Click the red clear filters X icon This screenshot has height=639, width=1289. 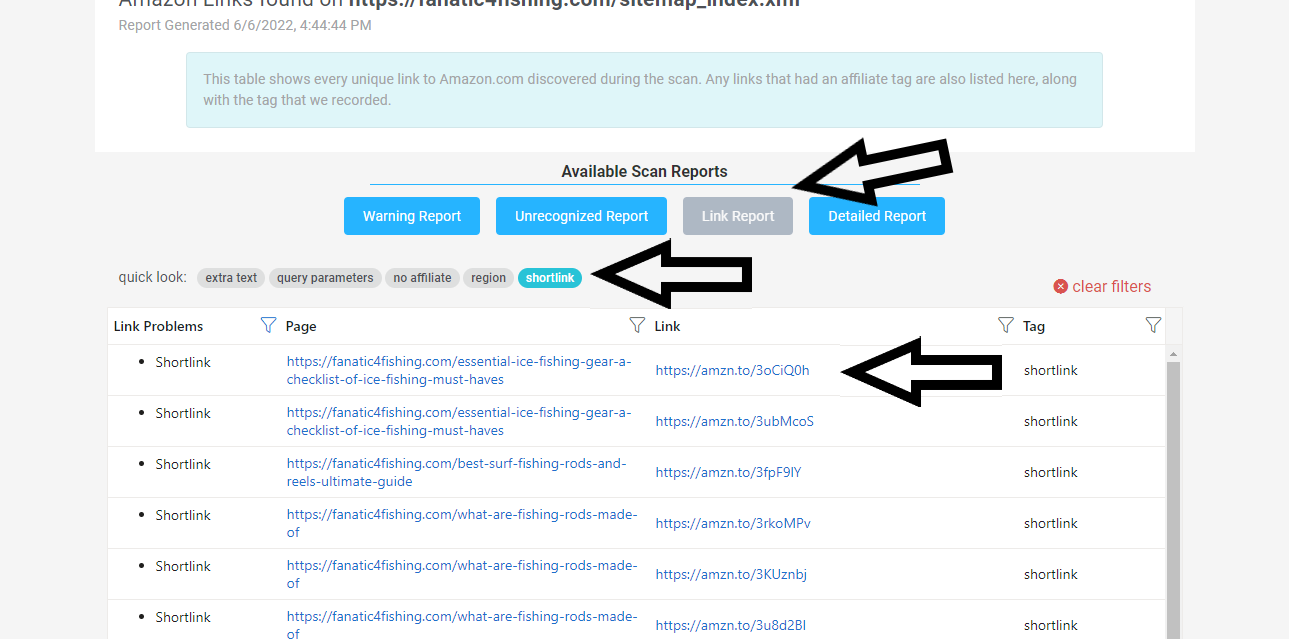[x=1061, y=287]
